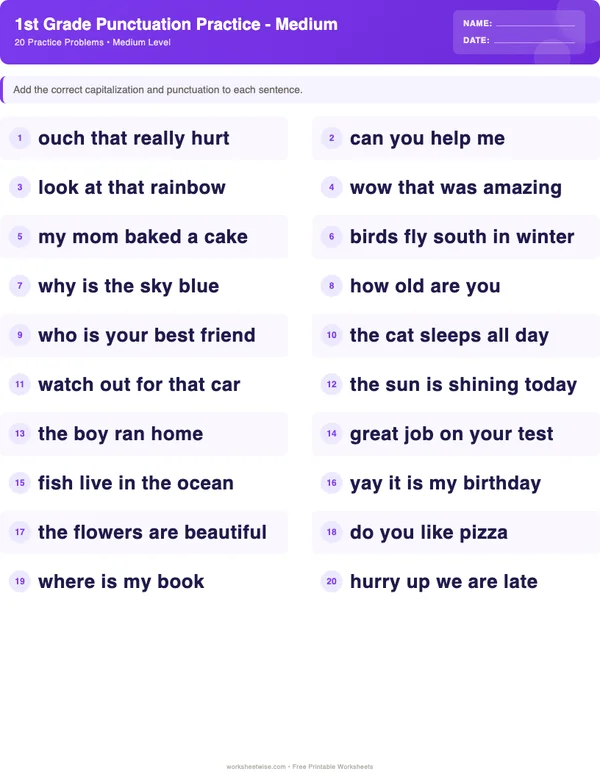Click the number 16 circle badge

[331, 483]
